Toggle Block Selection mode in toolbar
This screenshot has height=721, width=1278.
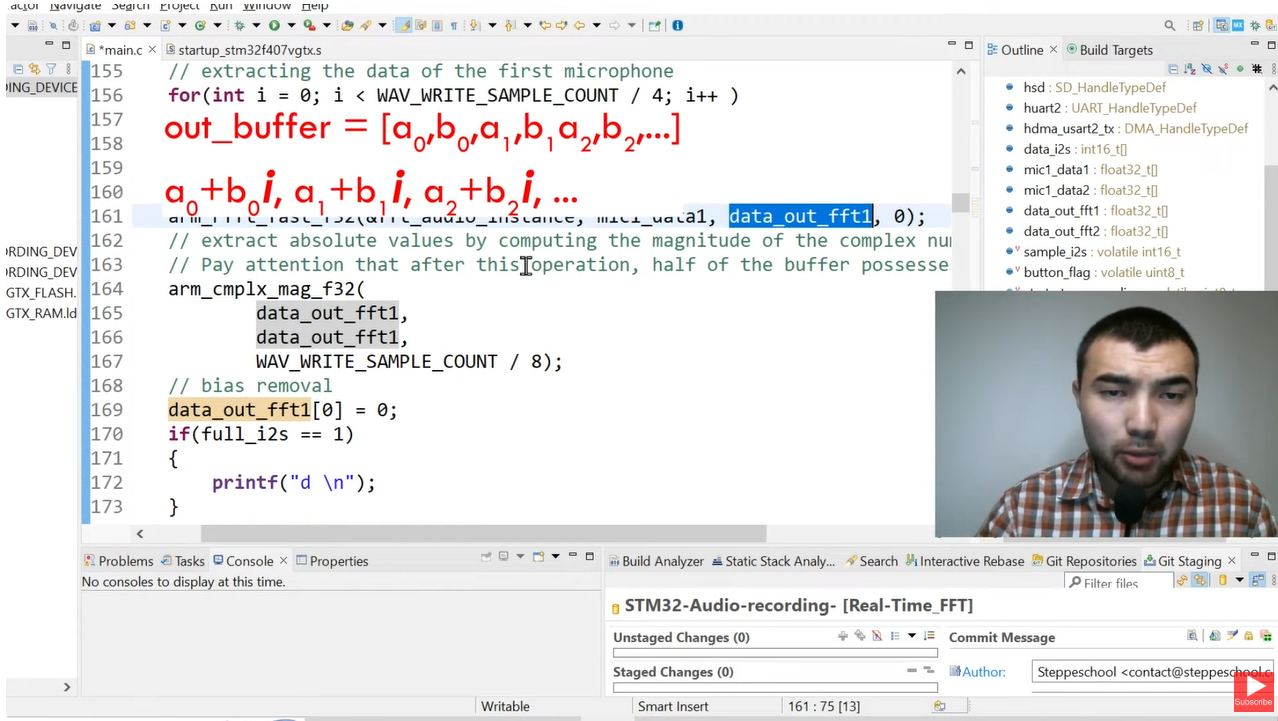tap(436, 25)
